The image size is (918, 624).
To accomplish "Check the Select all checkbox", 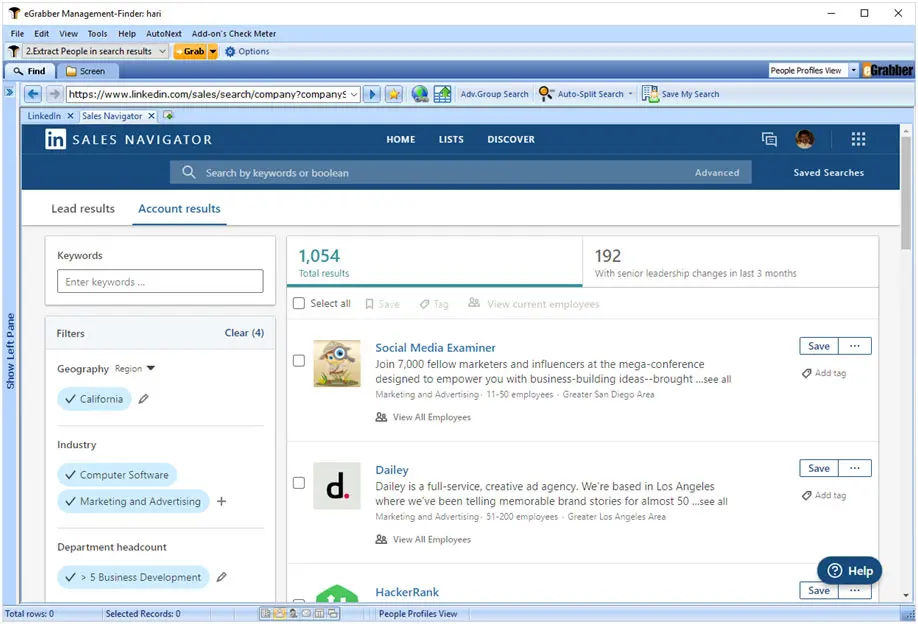I will pyautogui.click(x=299, y=303).
